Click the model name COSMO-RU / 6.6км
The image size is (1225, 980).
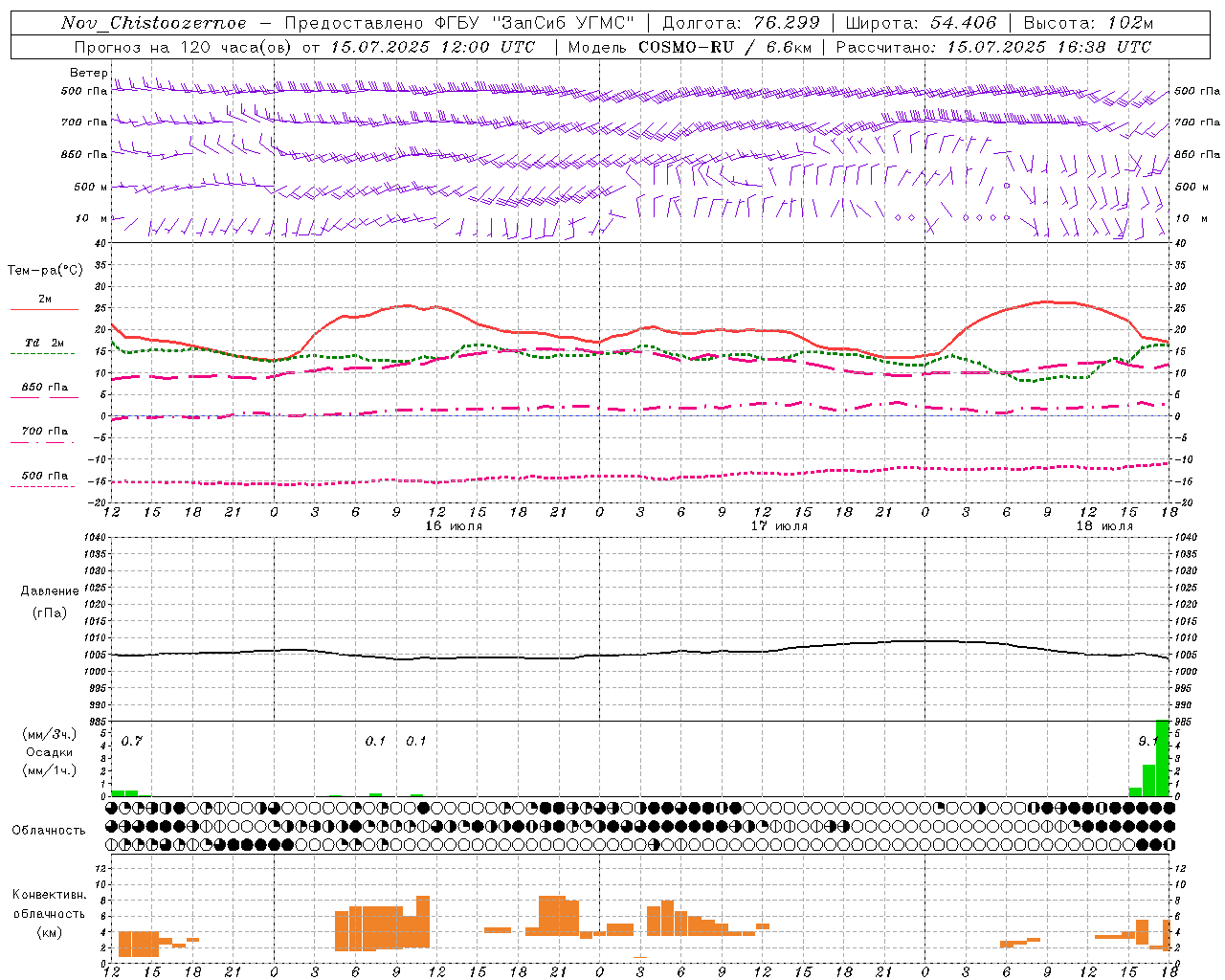tap(724, 47)
